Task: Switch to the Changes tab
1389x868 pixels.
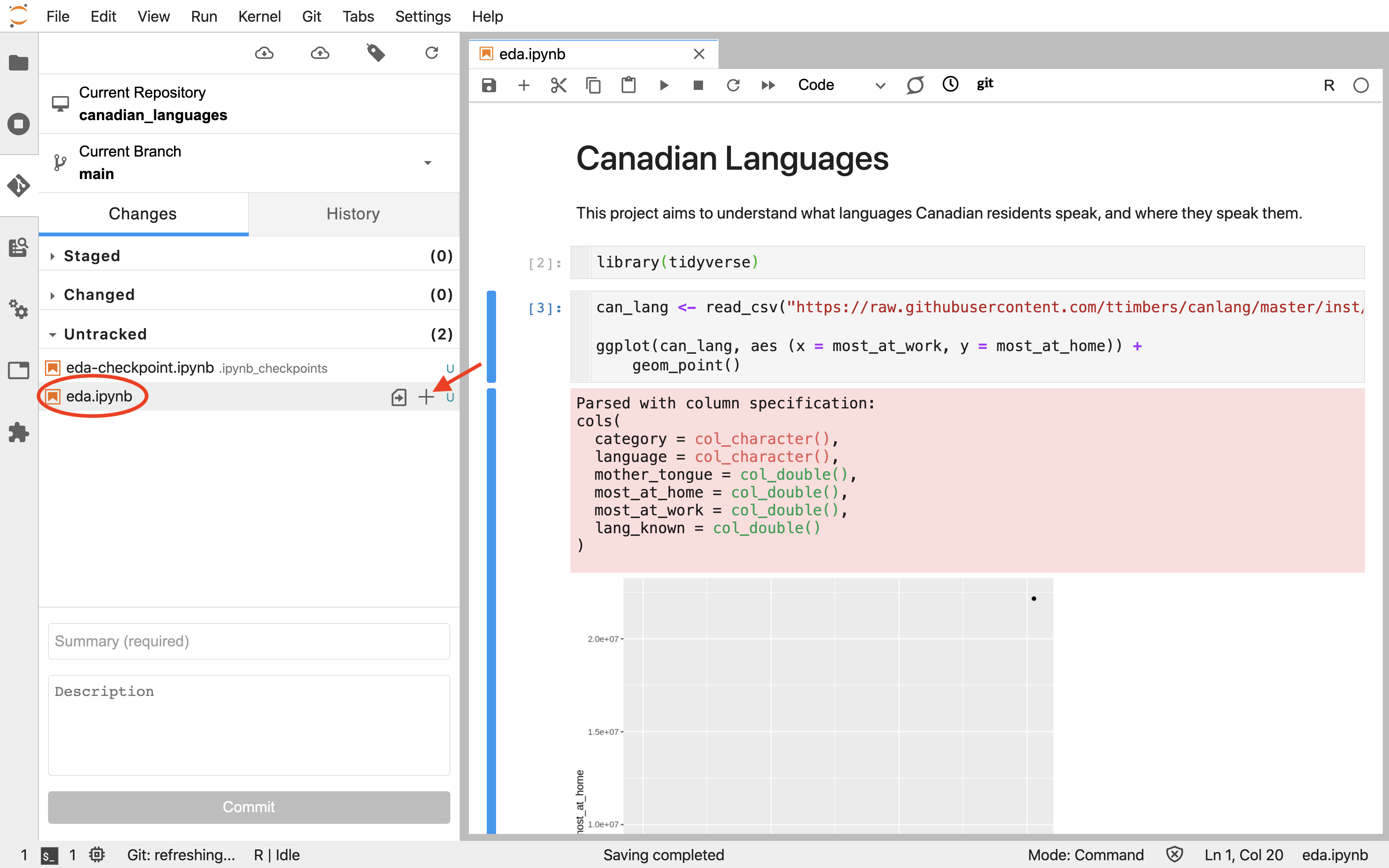Action: tap(143, 214)
